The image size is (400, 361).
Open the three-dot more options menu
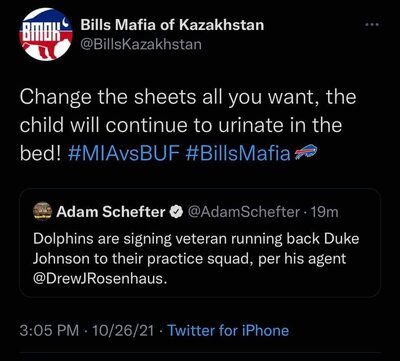pyautogui.click(x=373, y=25)
